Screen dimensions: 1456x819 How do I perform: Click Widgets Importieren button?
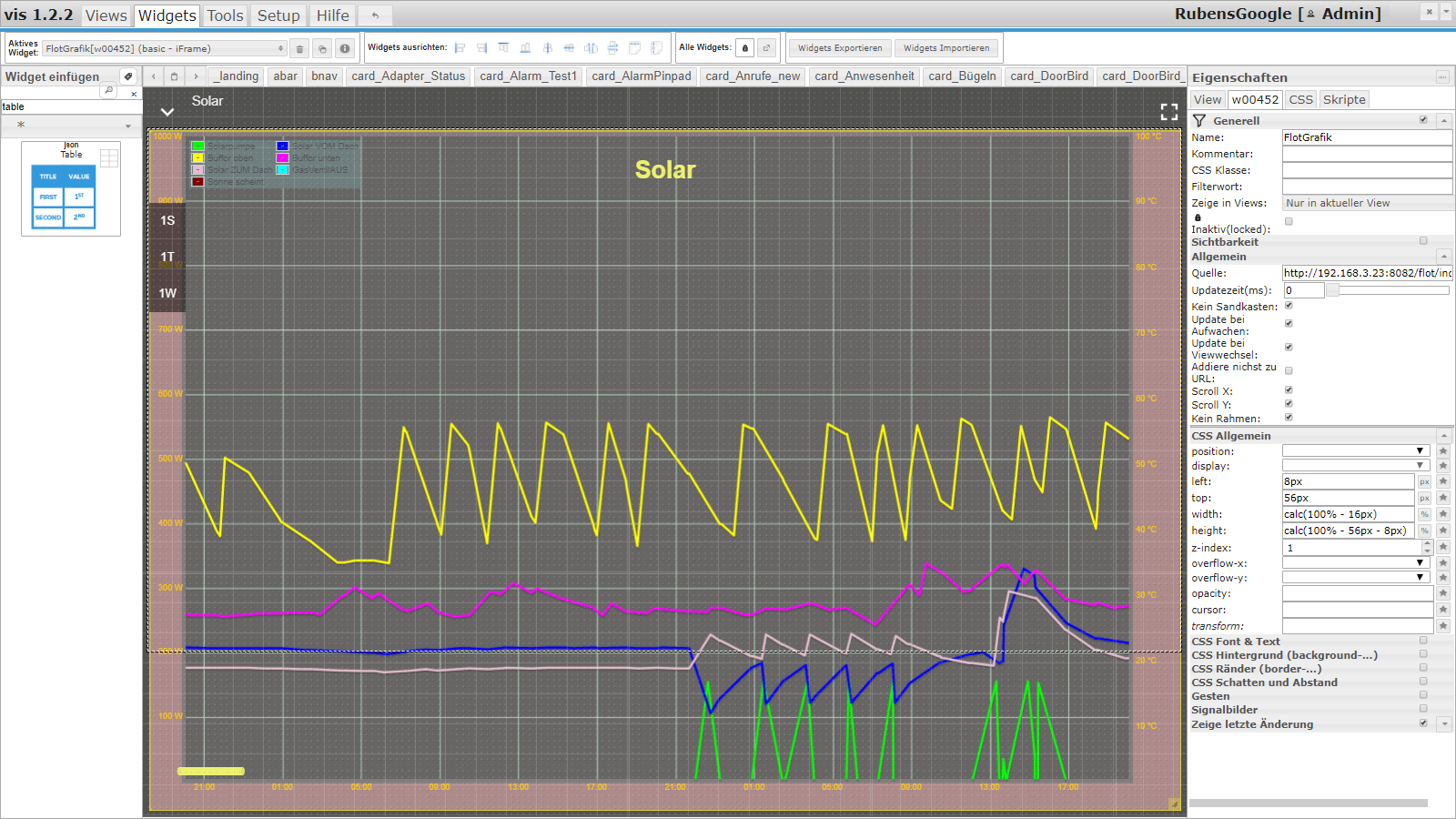coord(946,48)
